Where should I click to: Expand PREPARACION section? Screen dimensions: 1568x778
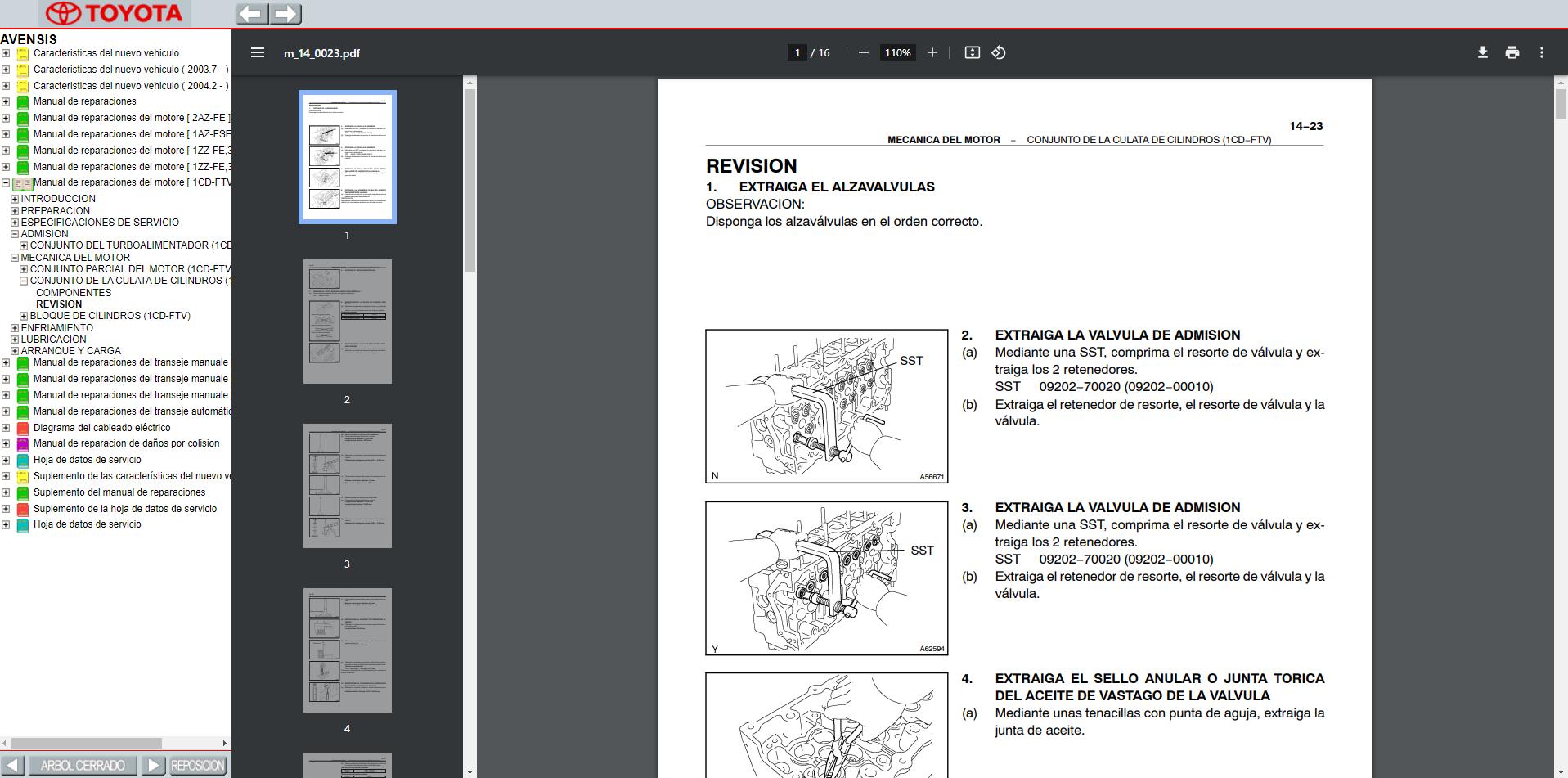point(15,210)
